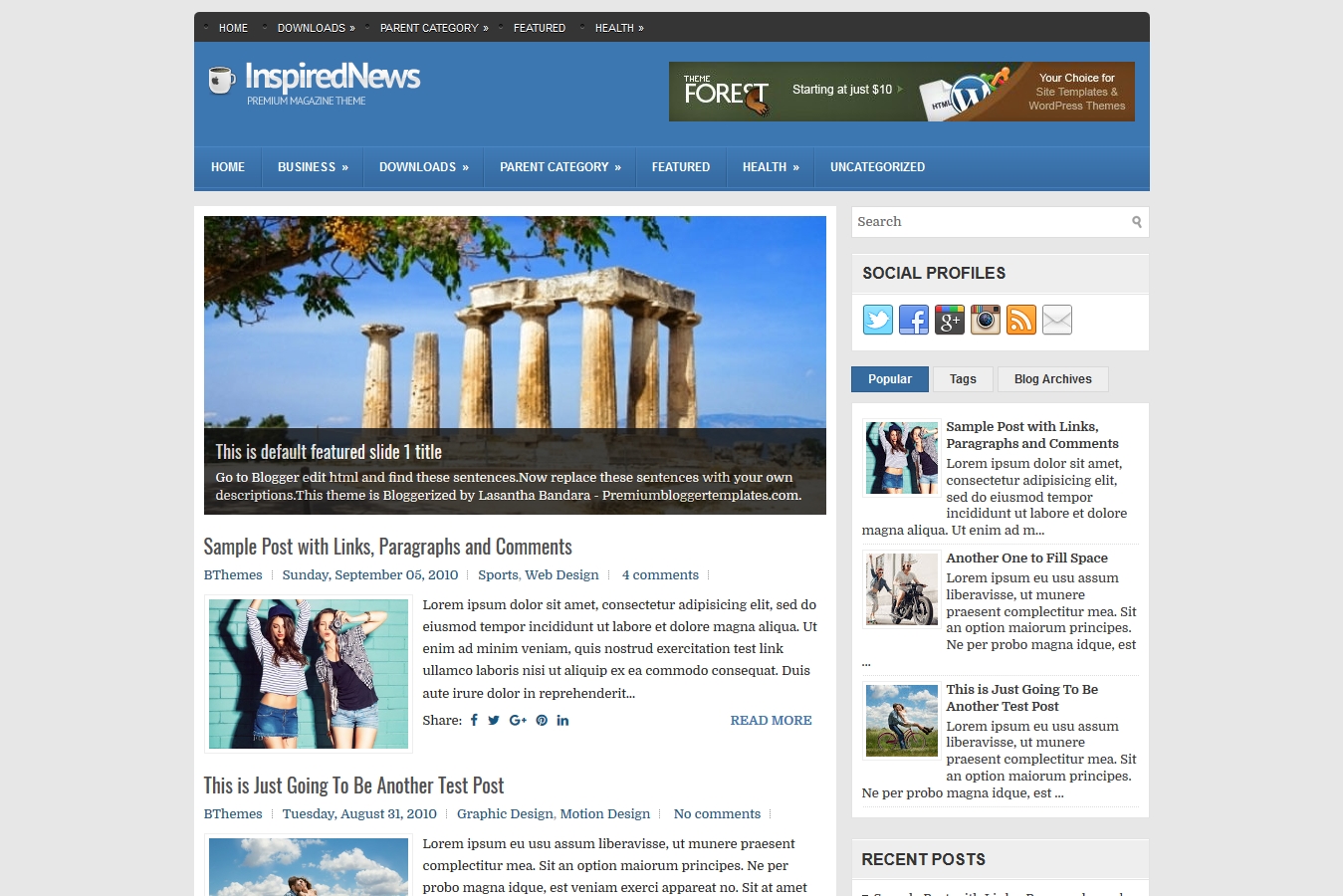Open the Facebook social profile icon
Viewport: 1343px width, 896px height.
[x=914, y=320]
